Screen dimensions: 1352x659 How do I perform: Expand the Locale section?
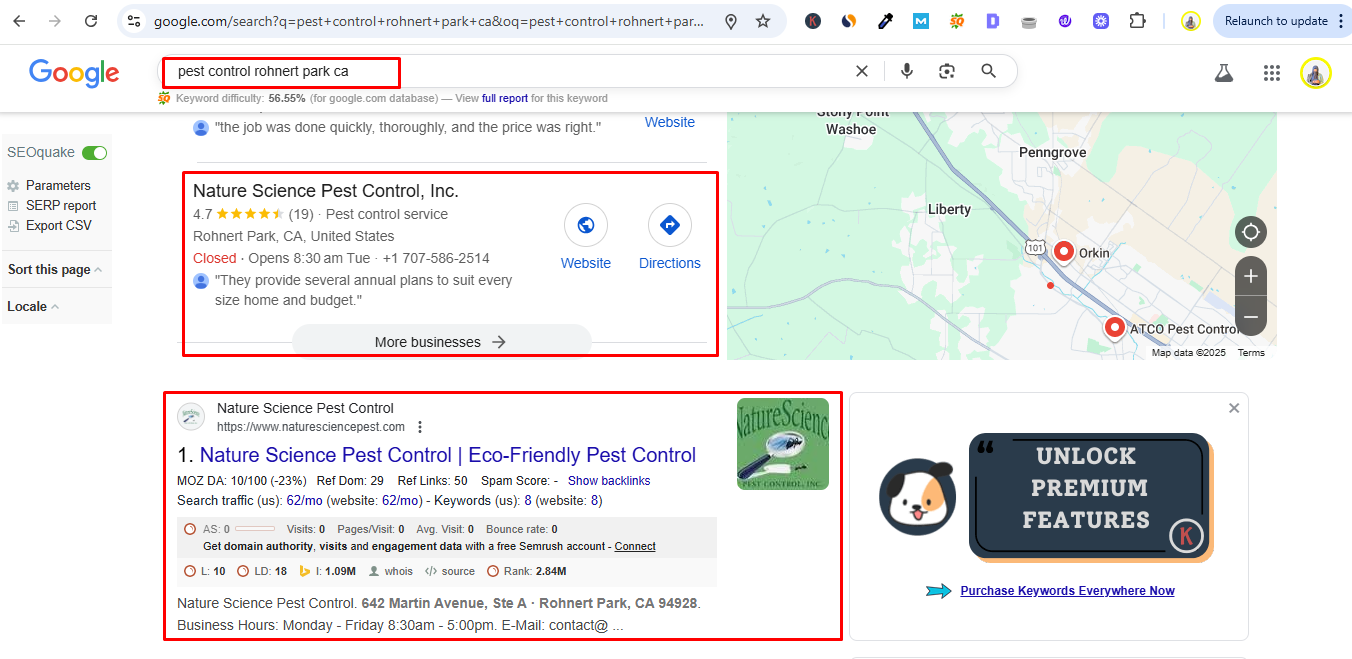click(33, 307)
